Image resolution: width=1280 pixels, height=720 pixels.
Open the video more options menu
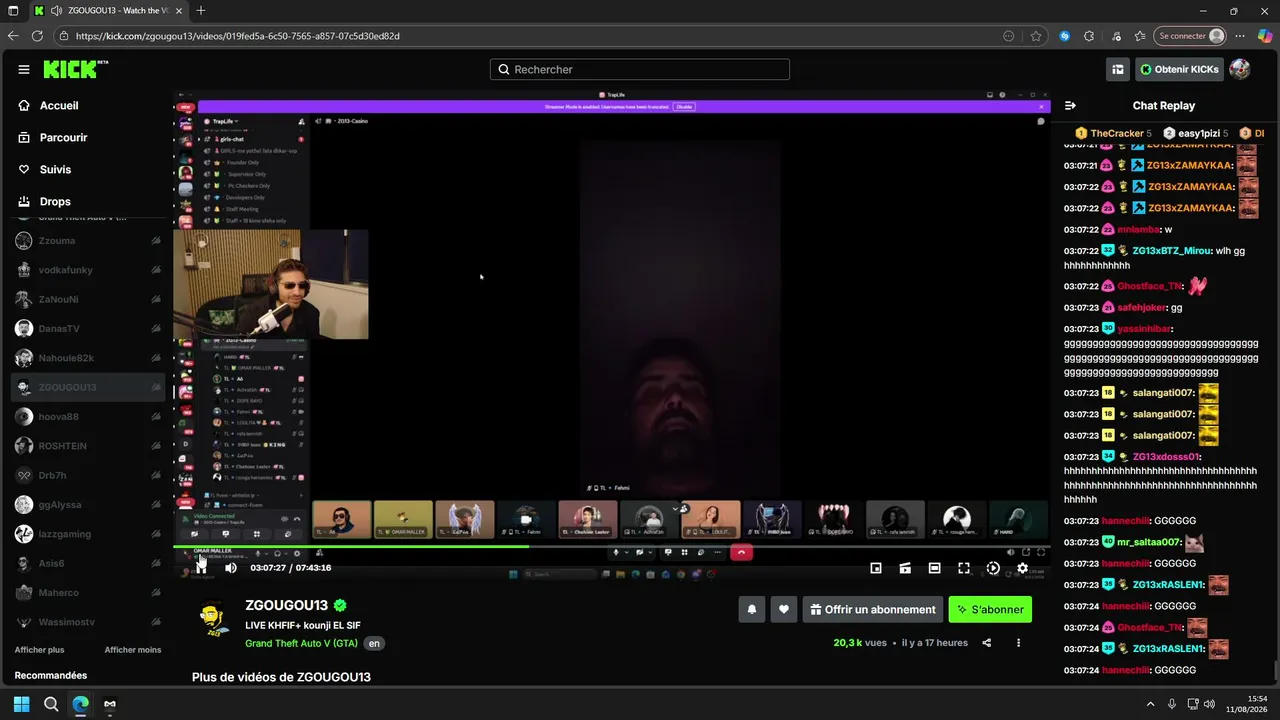(1018, 643)
